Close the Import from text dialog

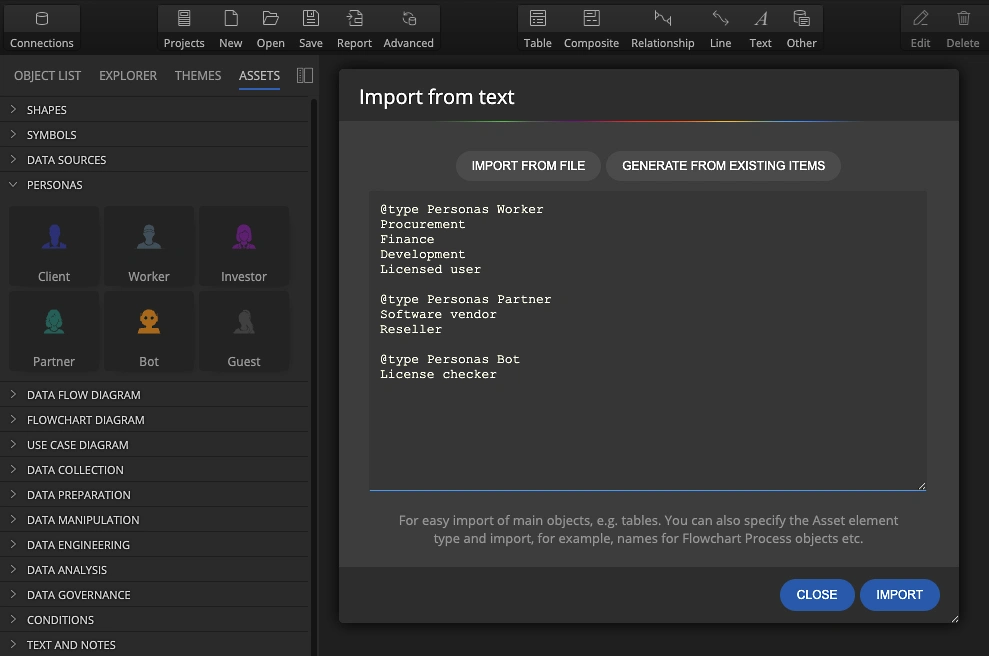pos(817,595)
